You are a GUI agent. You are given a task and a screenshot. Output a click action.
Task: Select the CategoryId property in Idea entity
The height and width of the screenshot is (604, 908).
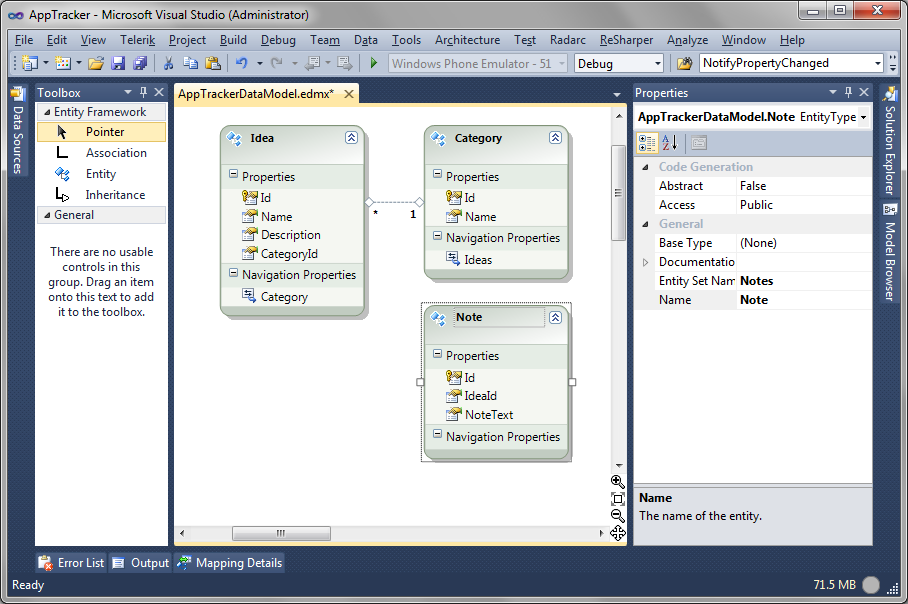(x=289, y=254)
